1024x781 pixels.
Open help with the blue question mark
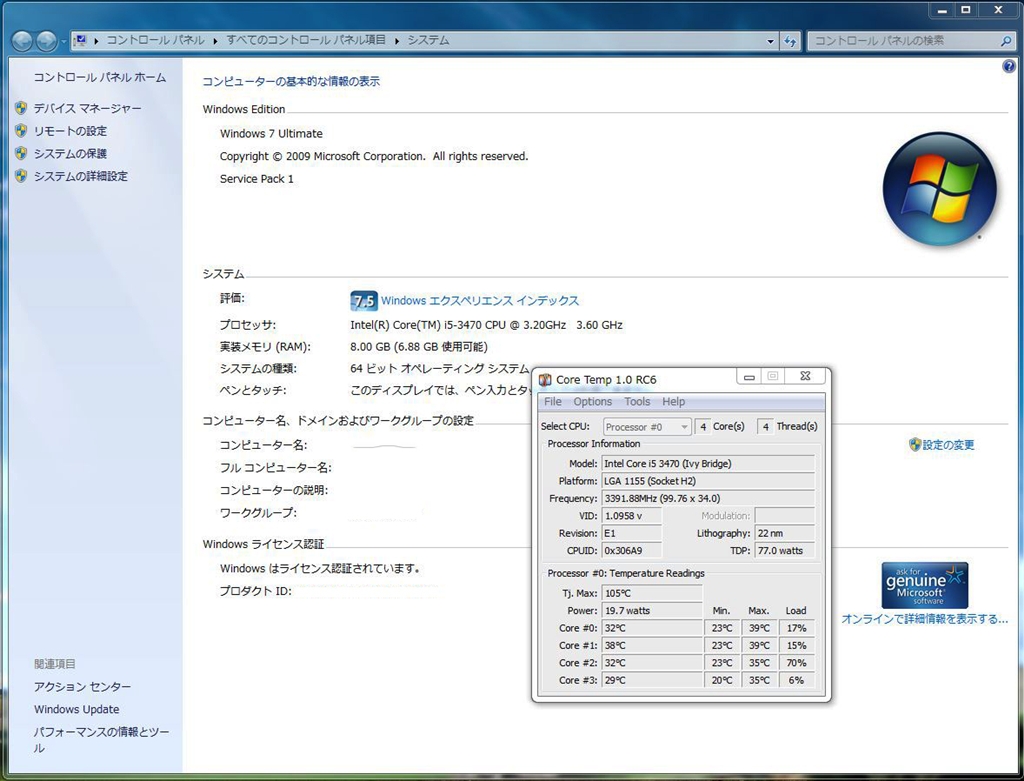(1009, 66)
